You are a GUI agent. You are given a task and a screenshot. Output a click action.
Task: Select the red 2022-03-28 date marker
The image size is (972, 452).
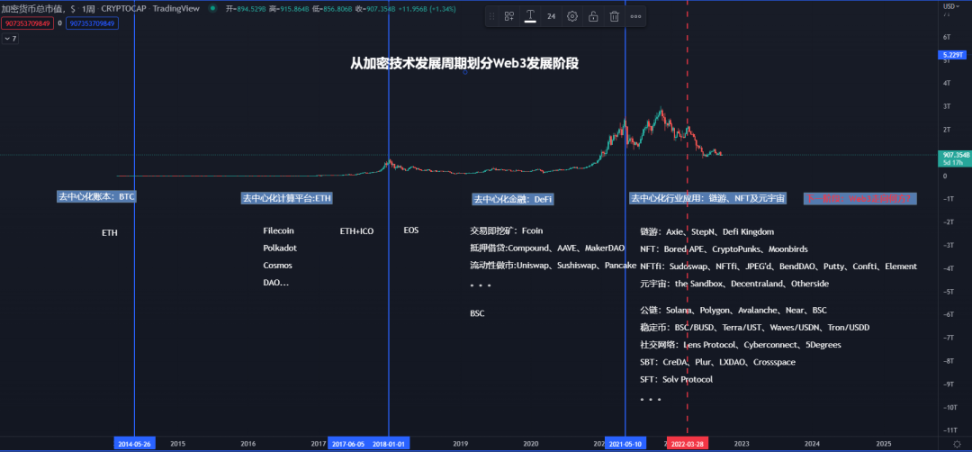688,442
